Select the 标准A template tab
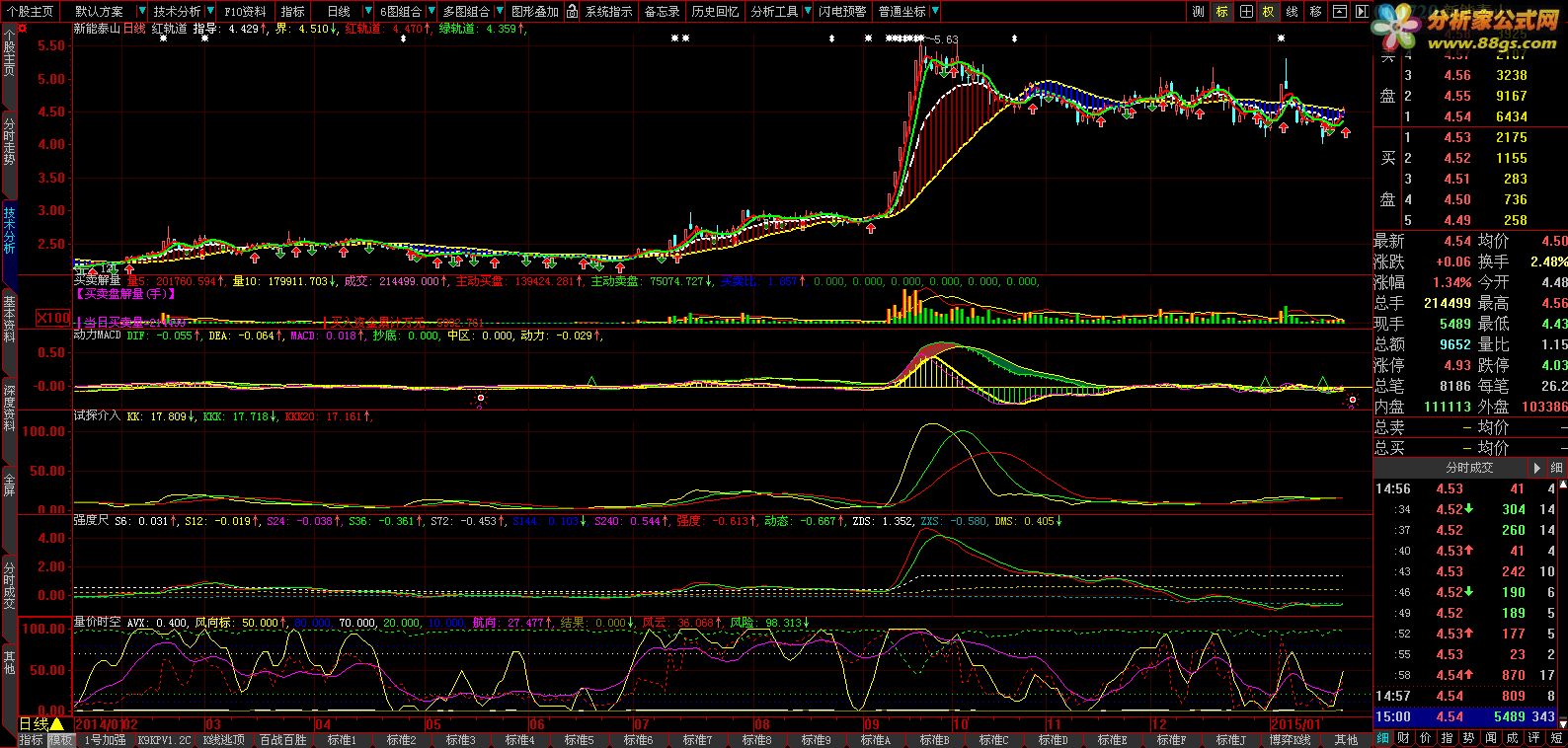 (x=876, y=740)
